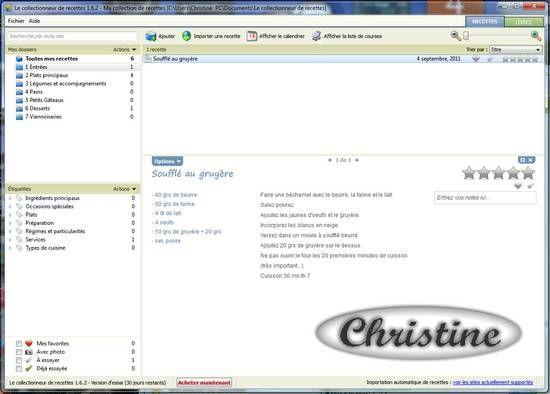Open Actions dropdown in Mes dossiers header
The height and width of the screenshot is (394, 550).
tap(124, 50)
